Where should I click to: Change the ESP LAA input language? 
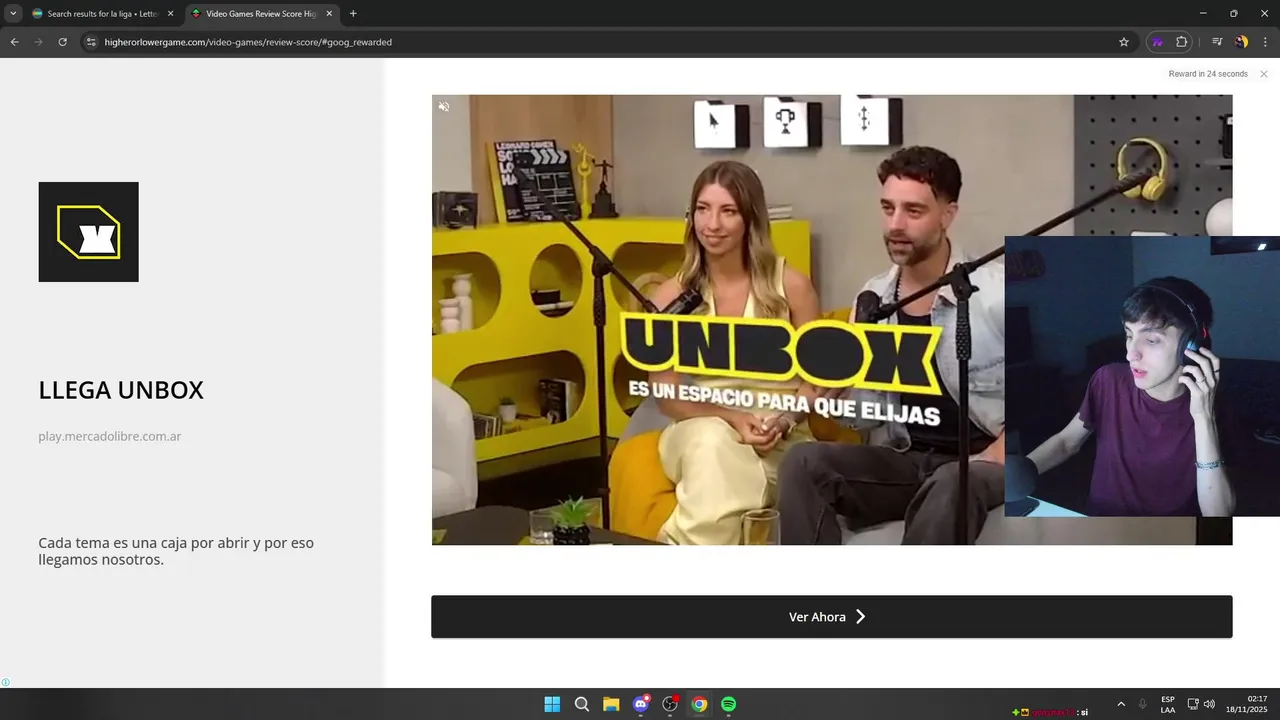point(1168,704)
